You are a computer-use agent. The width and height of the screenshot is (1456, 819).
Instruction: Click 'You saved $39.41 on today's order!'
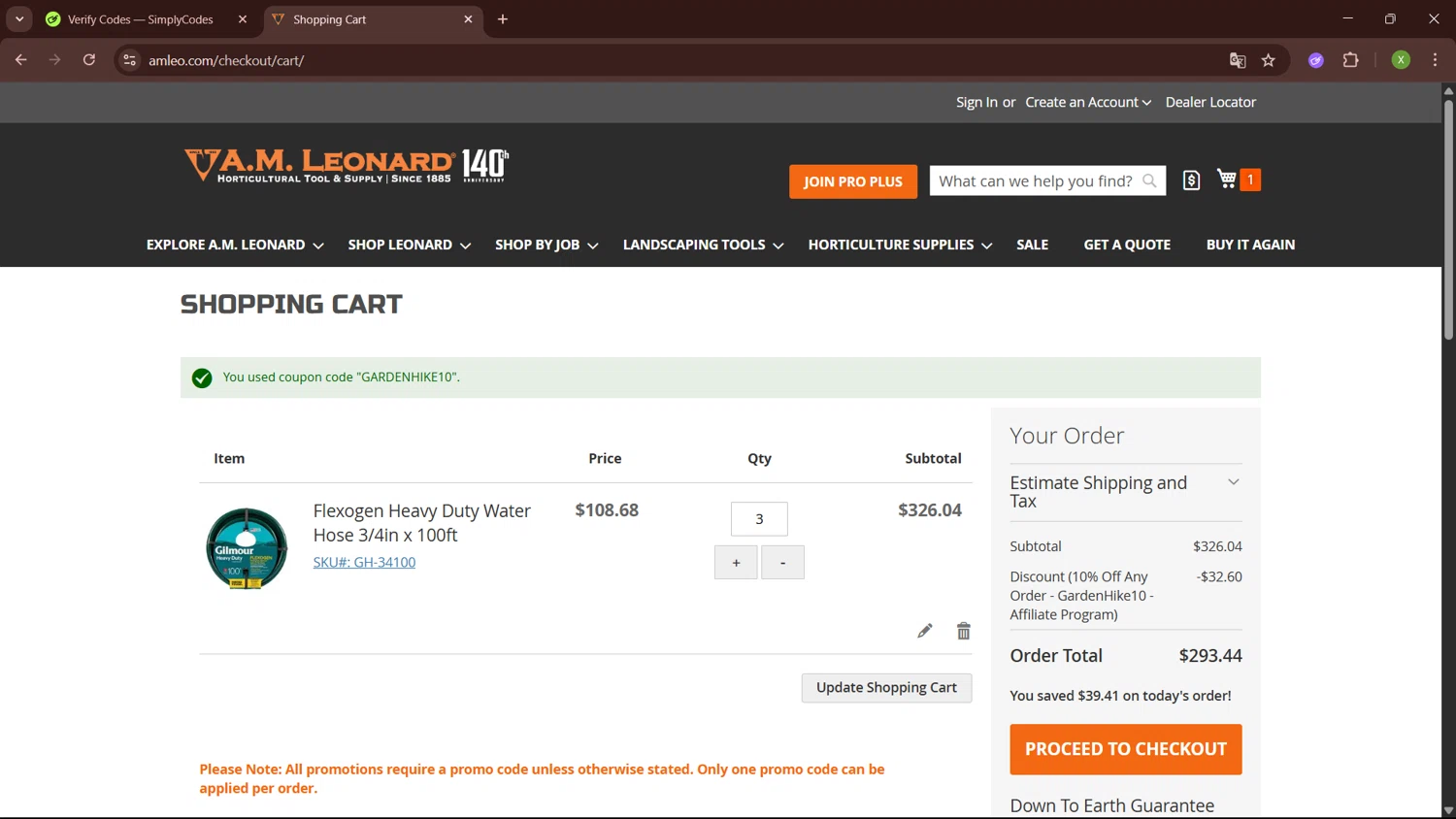tap(1120, 696)
